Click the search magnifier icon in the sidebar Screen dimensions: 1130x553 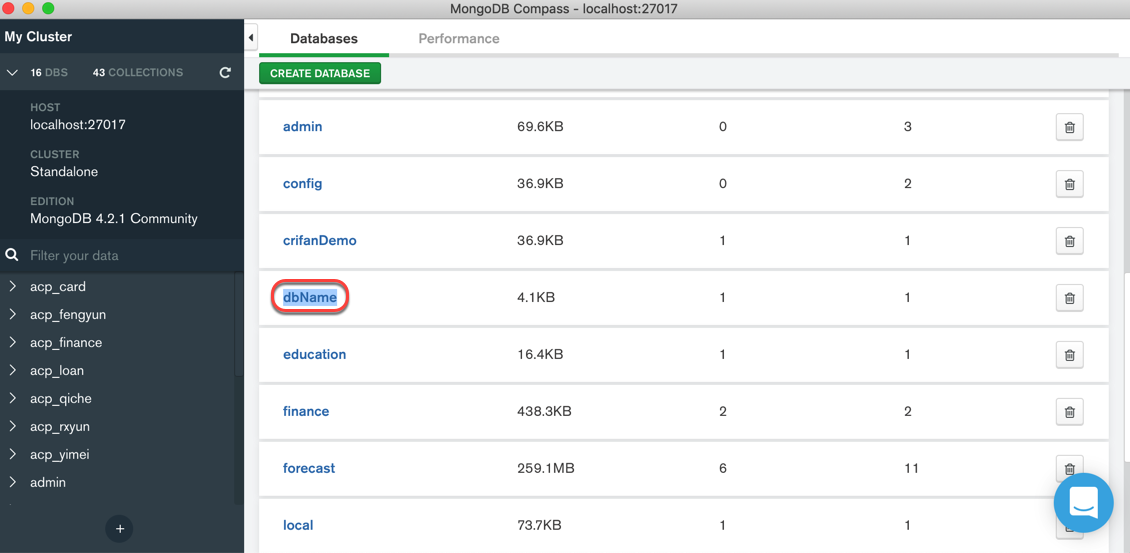click(12, 255)
